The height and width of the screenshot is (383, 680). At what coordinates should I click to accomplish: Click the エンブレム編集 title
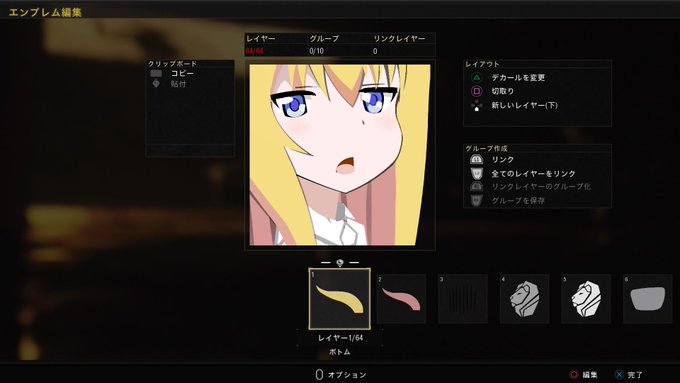click(46, 12)
